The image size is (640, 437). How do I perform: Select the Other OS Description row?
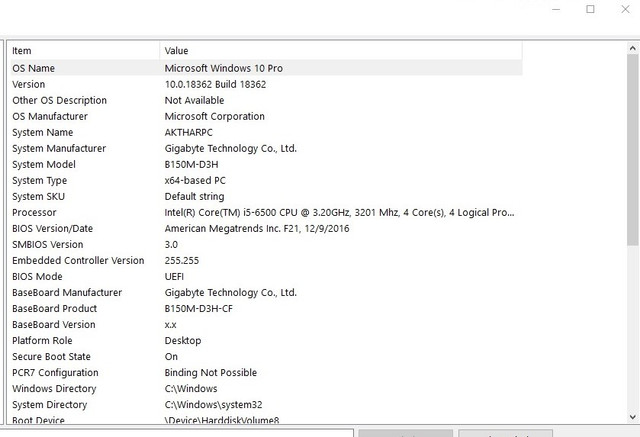[60, 100]
